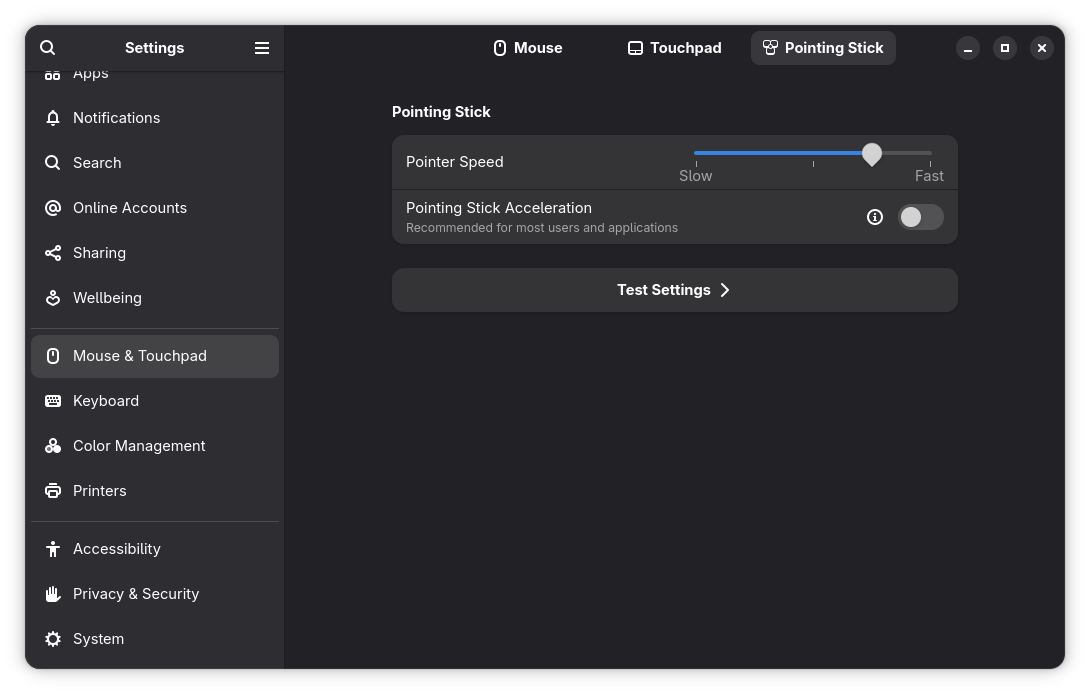Open Notifications settings
This screenshot has height=694, width=1090.
tap(155, 118)
